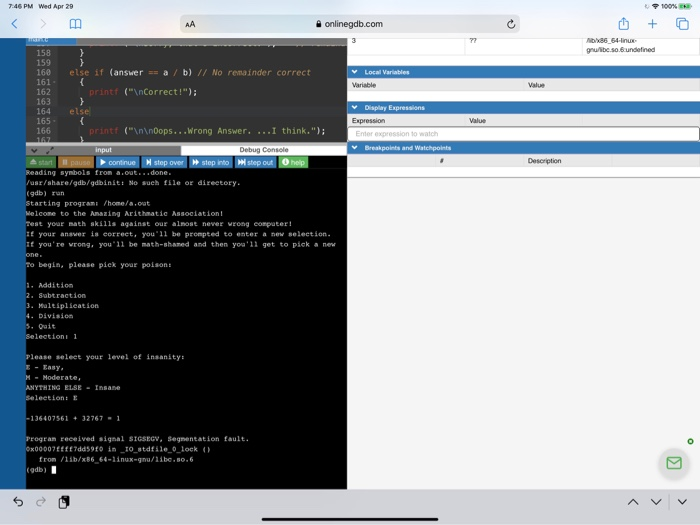
Task: Add a new Safari tab
Action: (652, 24)
